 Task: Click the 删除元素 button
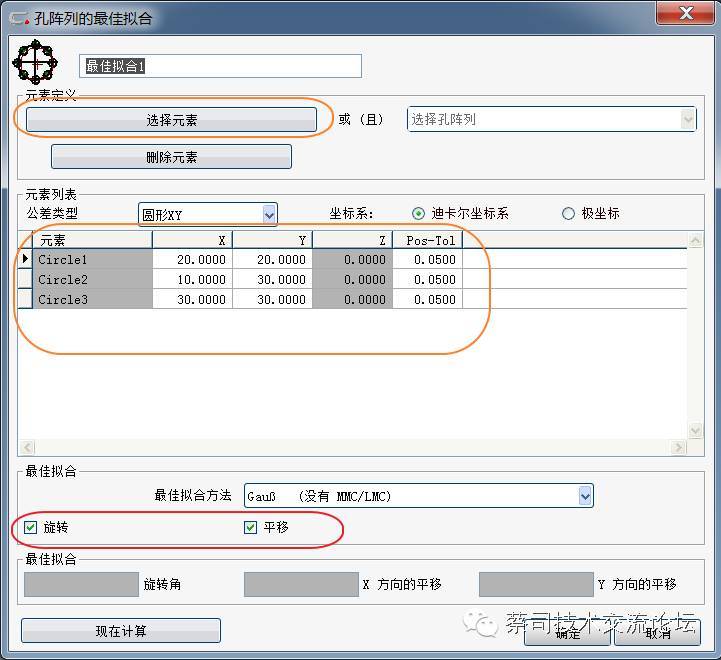click(x=171, y=157)
